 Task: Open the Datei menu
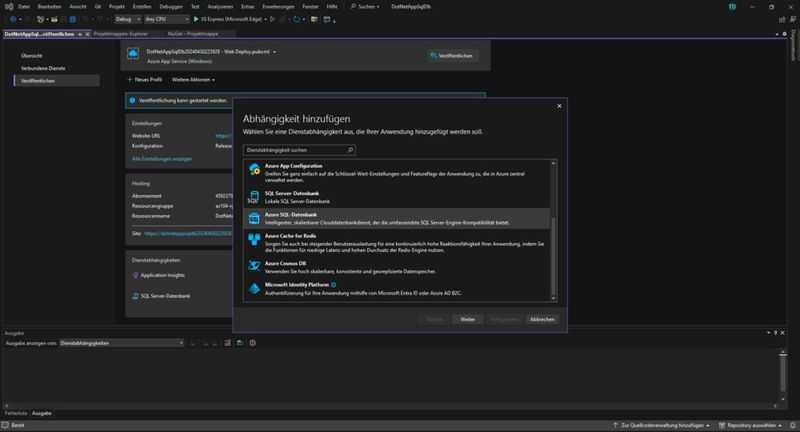coord(24,7)
